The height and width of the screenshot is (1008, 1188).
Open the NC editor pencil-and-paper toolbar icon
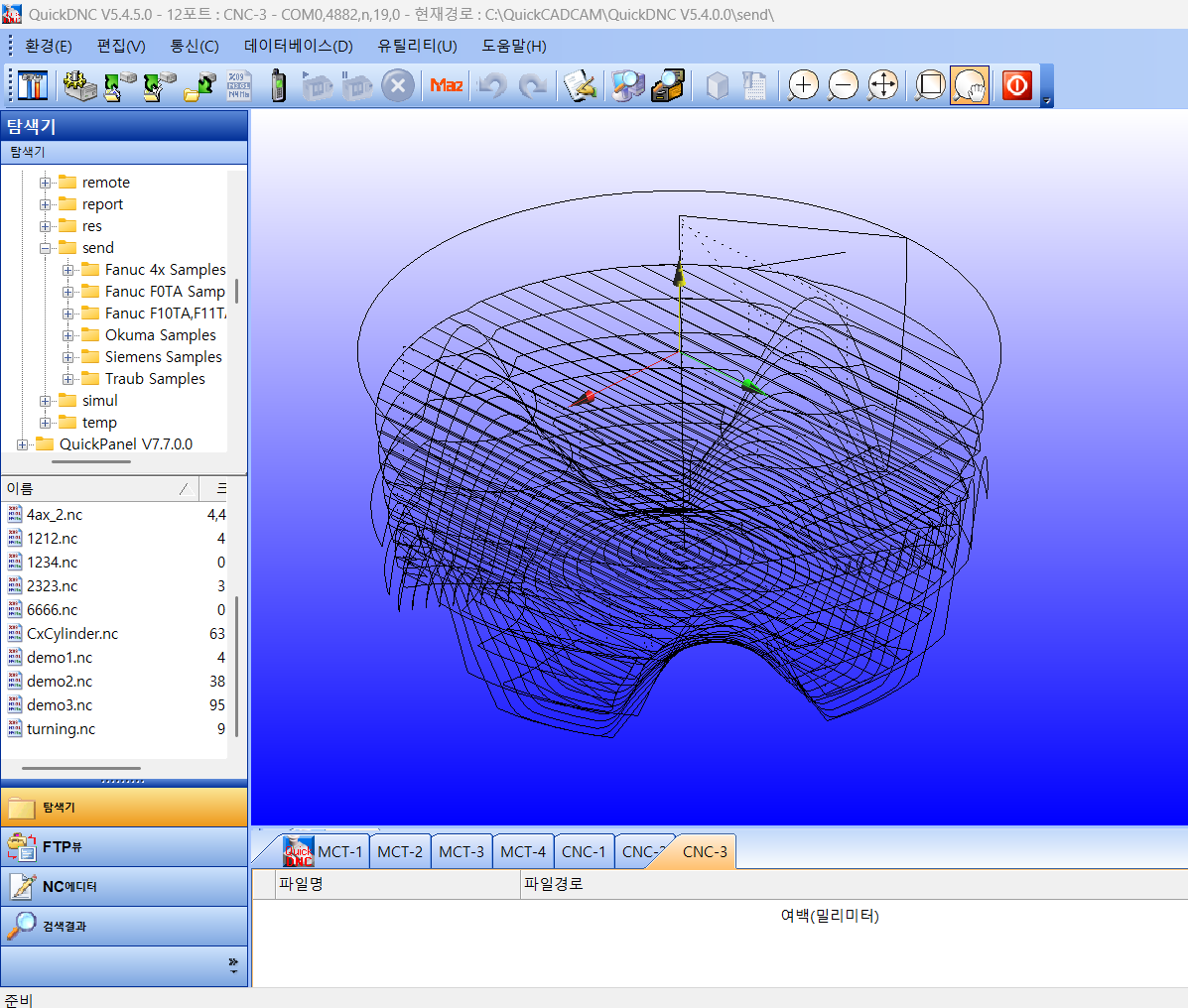580,86
